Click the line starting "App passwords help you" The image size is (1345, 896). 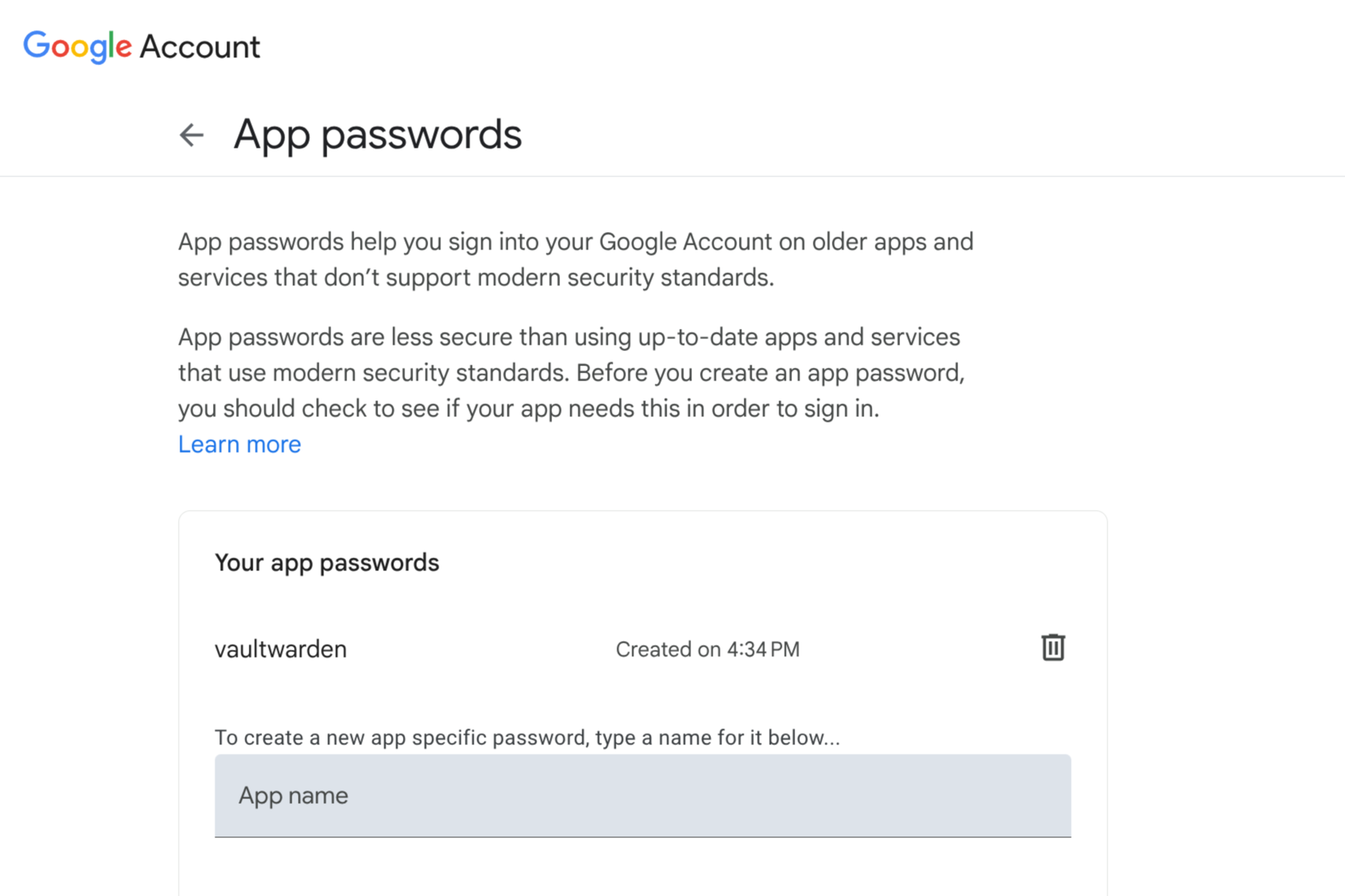coord(575,241)
